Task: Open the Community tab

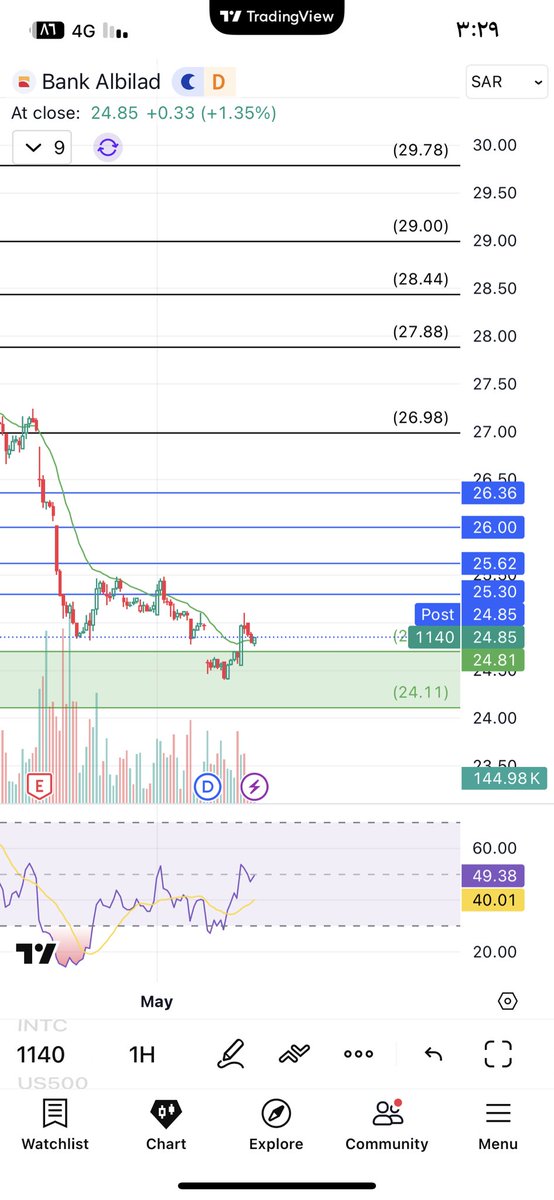Action: coord(387,1125)
